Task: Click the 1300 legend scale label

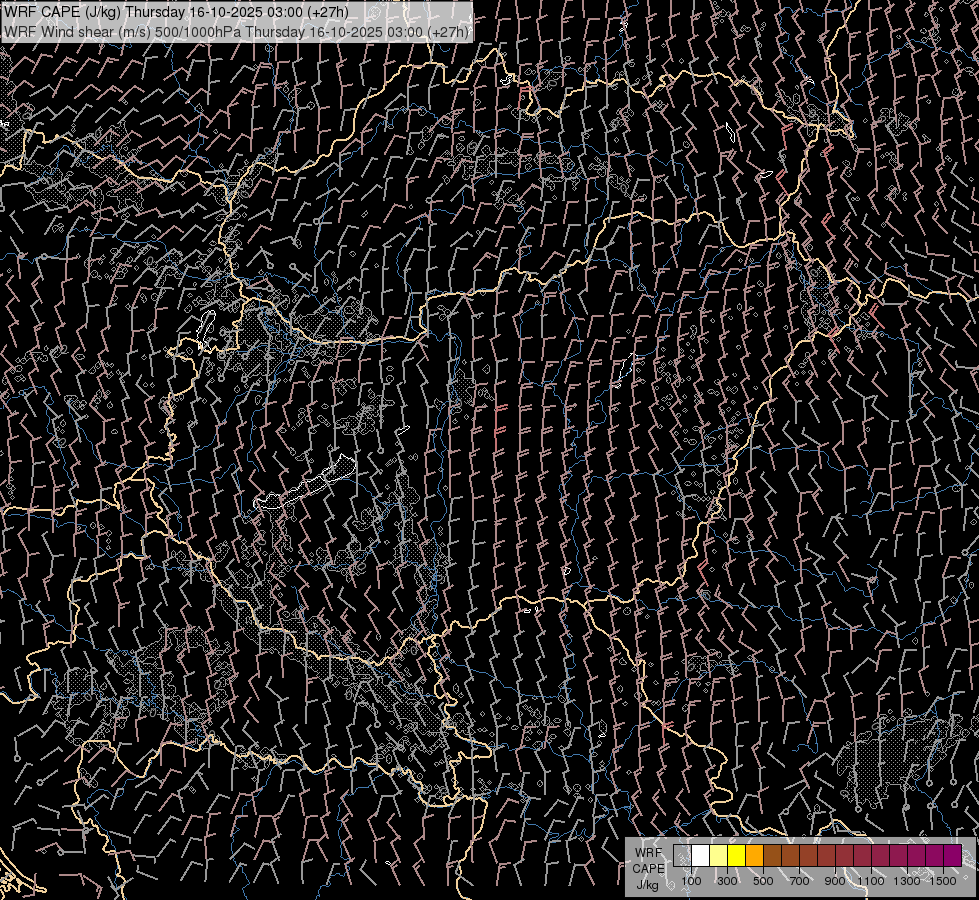Action: point(907,881)
